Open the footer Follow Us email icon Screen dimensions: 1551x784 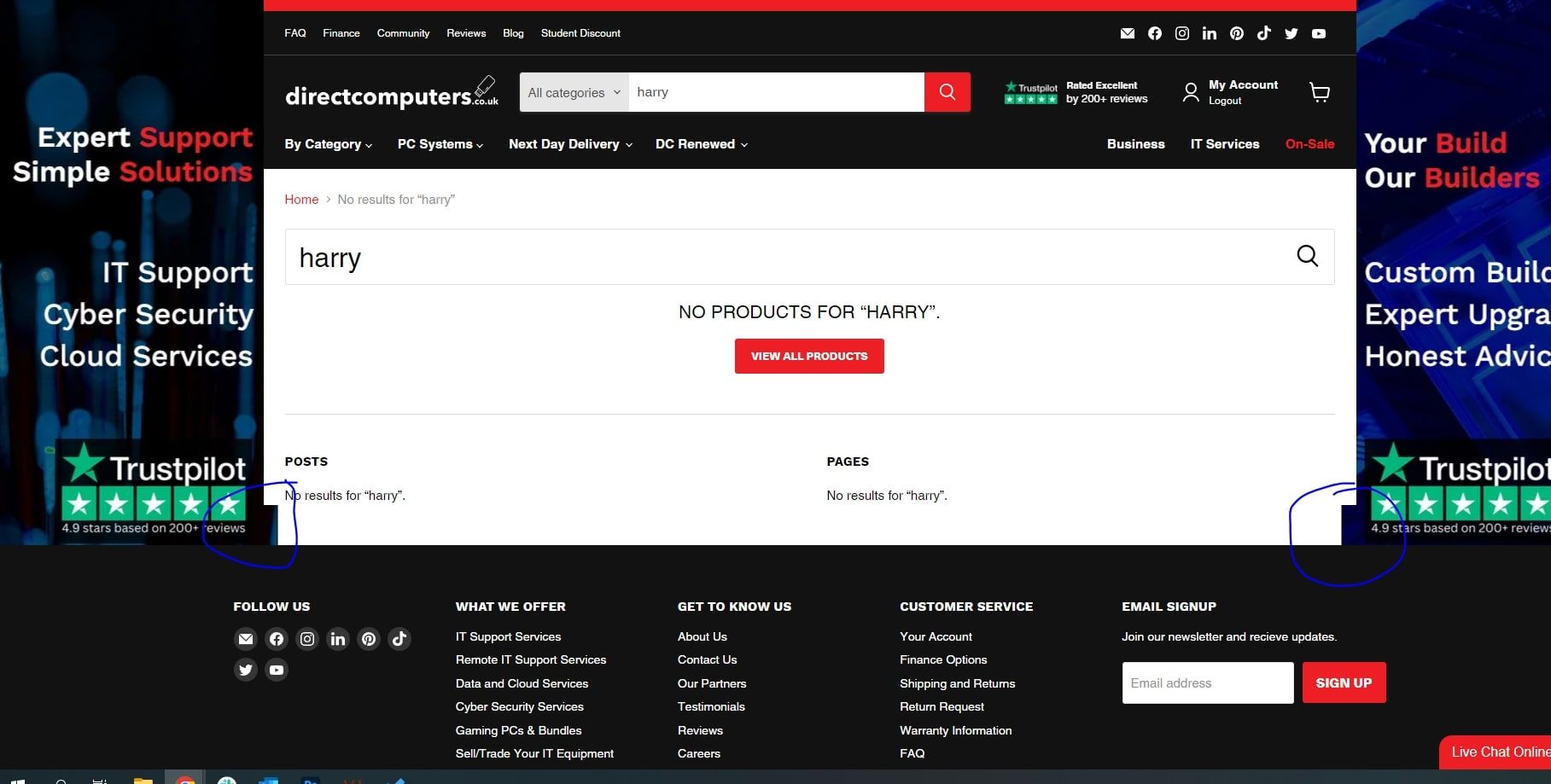(x=246, y=639)
